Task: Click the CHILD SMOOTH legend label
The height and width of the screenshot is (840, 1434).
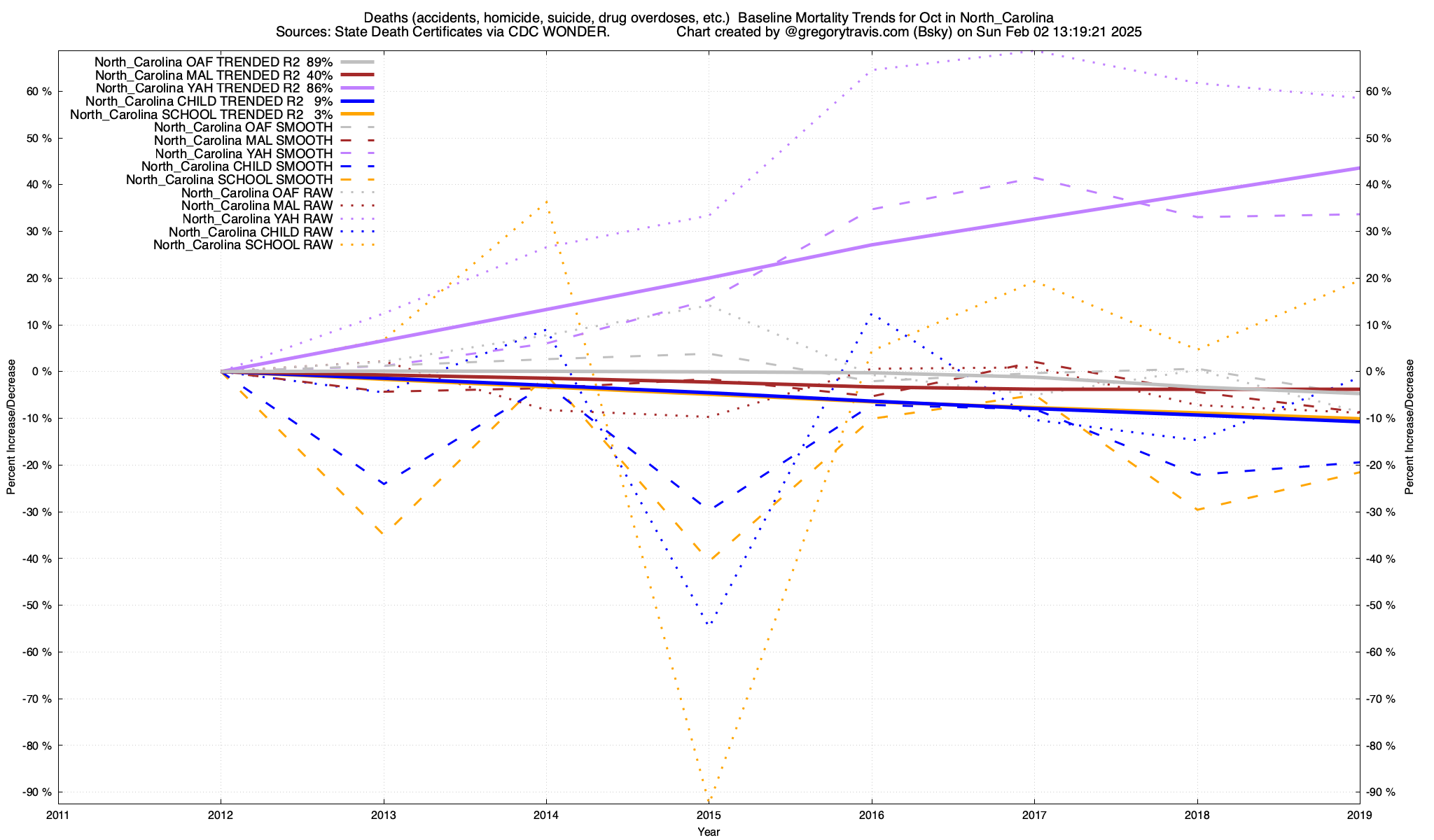Action: 237,167
